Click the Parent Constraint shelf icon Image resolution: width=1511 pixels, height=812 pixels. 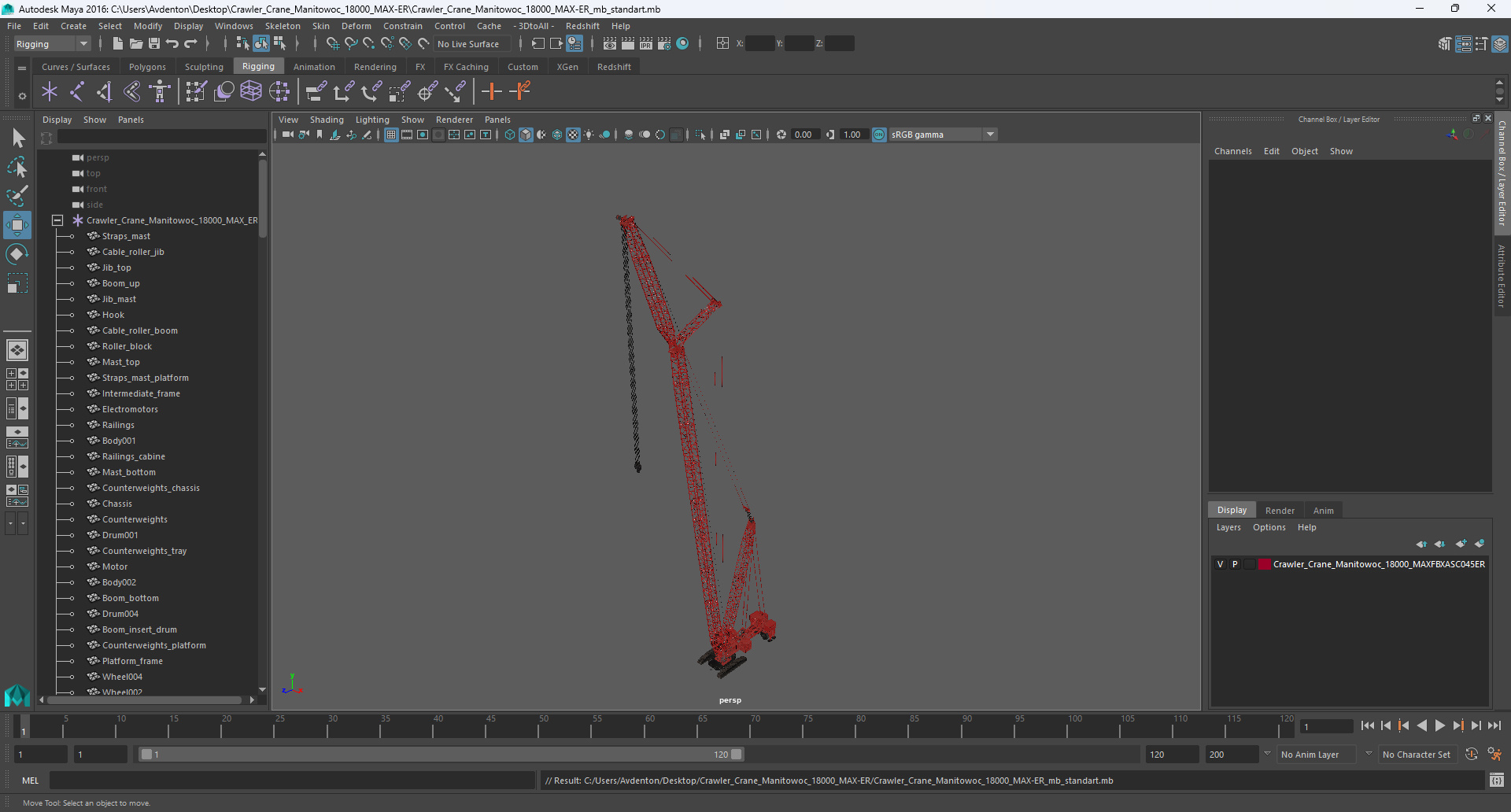point(316,91)
